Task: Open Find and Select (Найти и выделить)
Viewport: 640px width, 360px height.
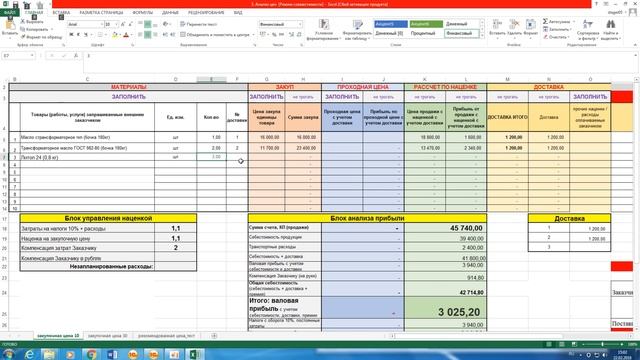Action: [x=611, y=30]
